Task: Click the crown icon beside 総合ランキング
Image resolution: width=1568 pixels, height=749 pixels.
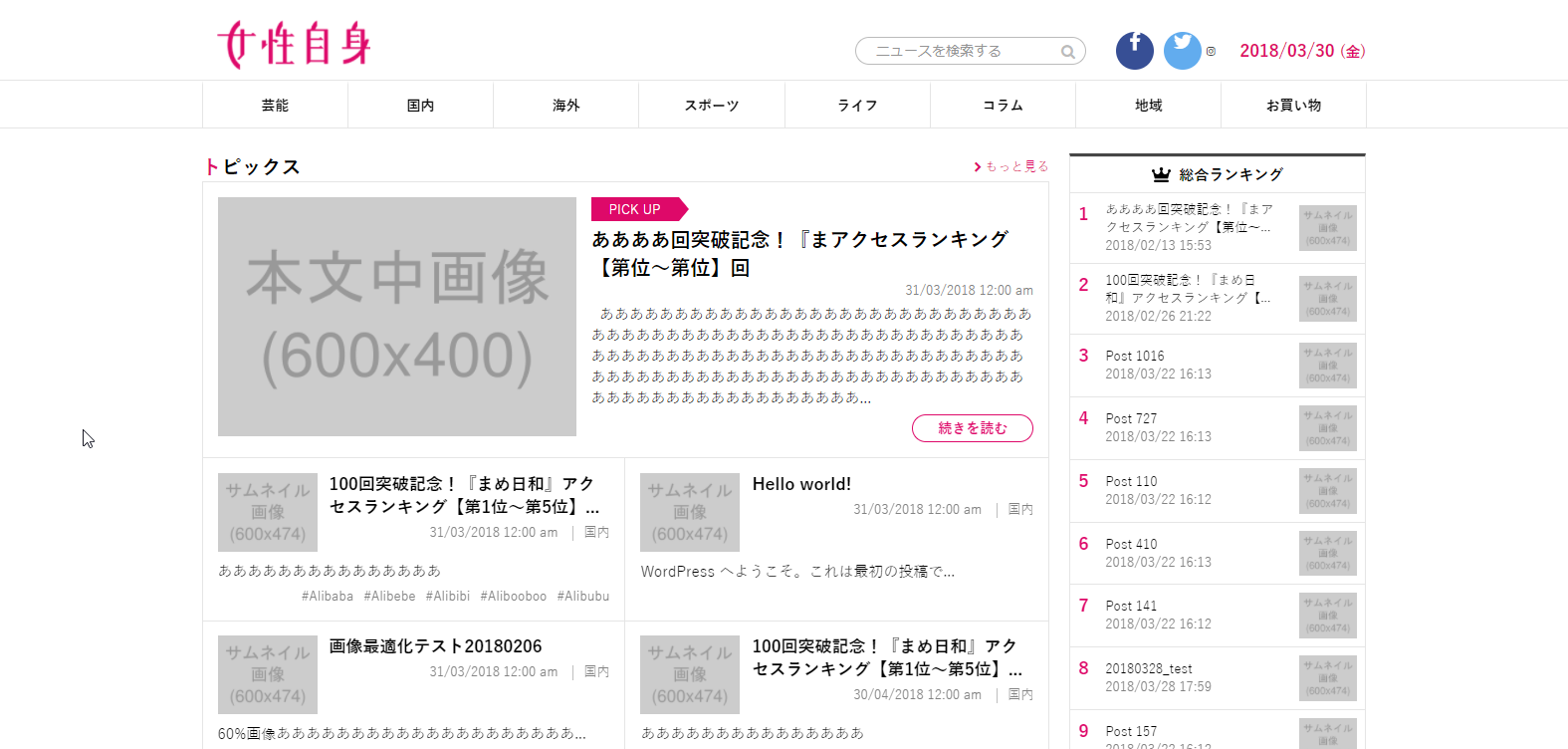Action: [1161, 175]
